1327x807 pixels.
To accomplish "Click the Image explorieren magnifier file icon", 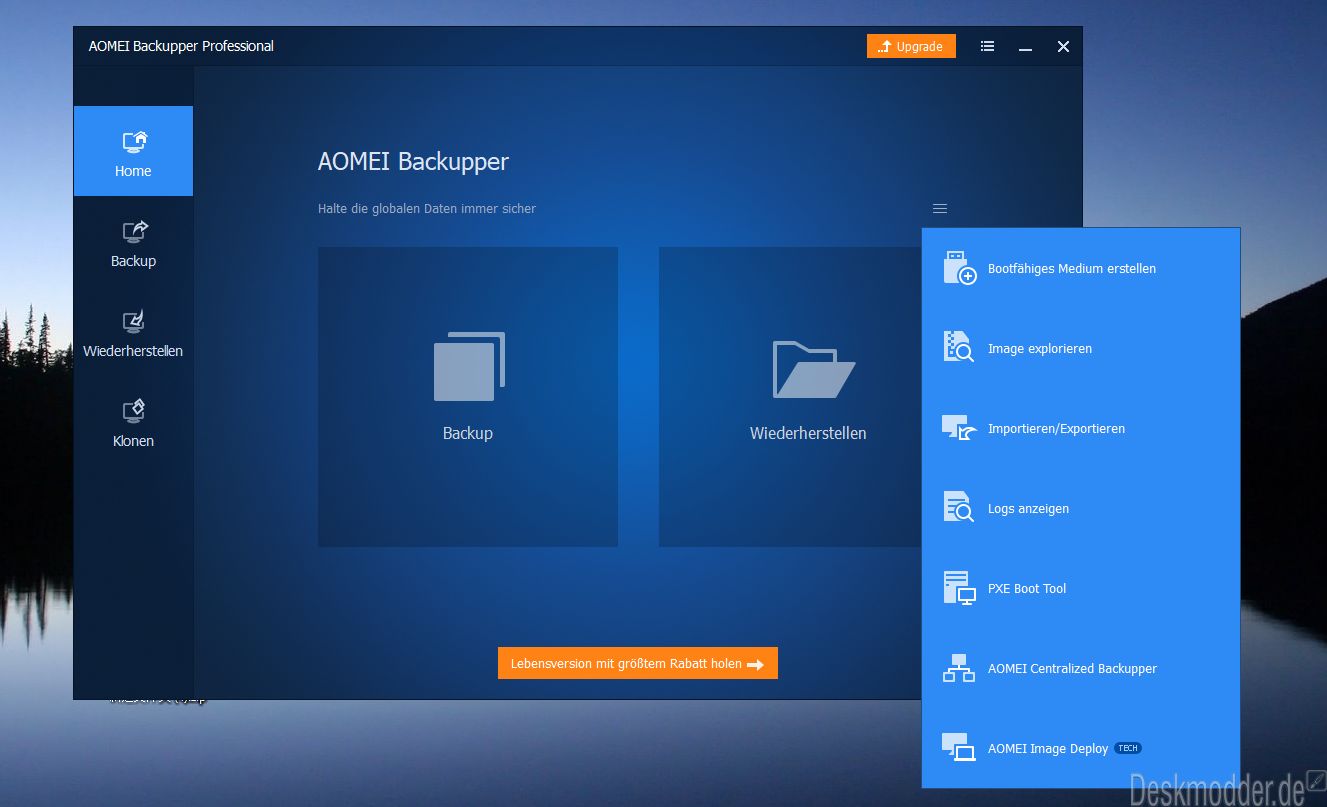I will 959,347.
